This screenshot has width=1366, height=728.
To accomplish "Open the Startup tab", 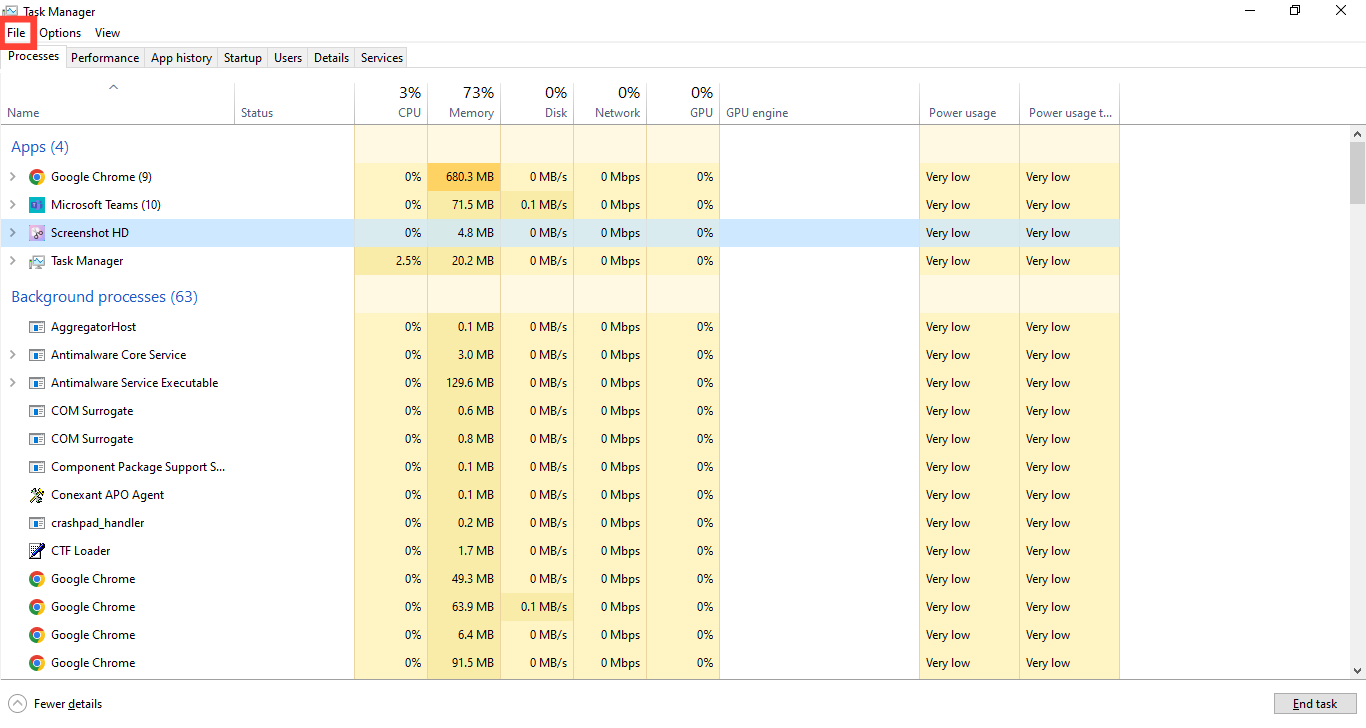I will click(x=243, y=58).
